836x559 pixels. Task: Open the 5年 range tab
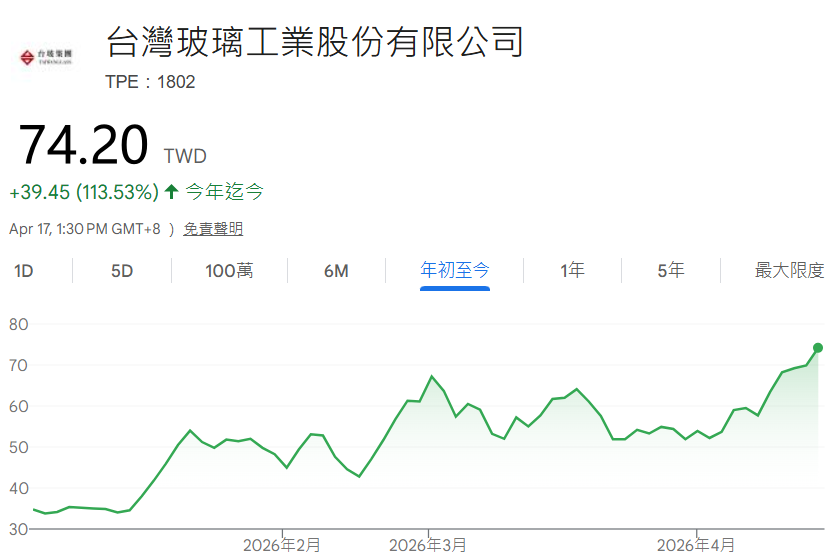click(x=671, y=270)
